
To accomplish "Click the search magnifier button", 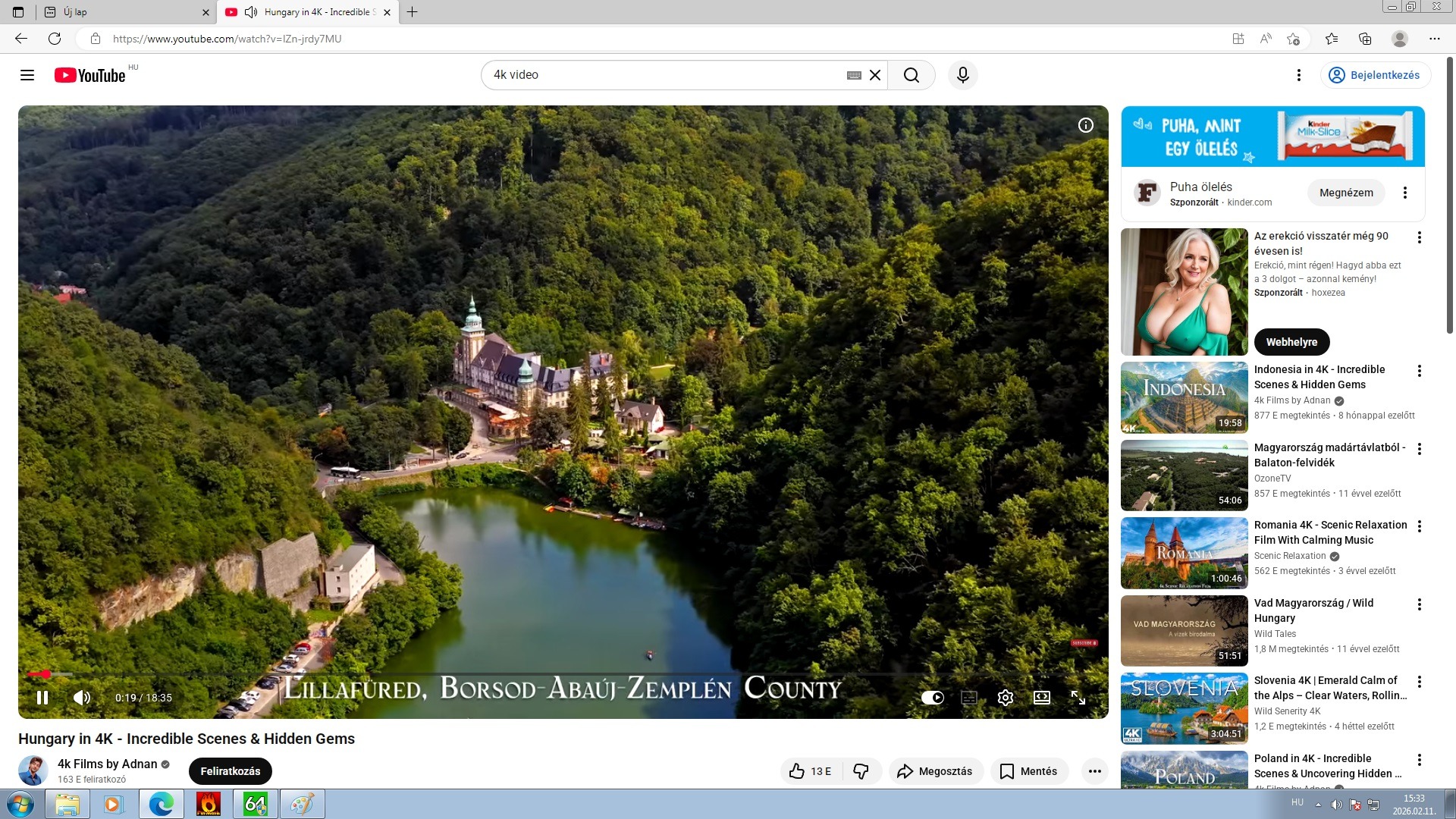I will [912, 75].
